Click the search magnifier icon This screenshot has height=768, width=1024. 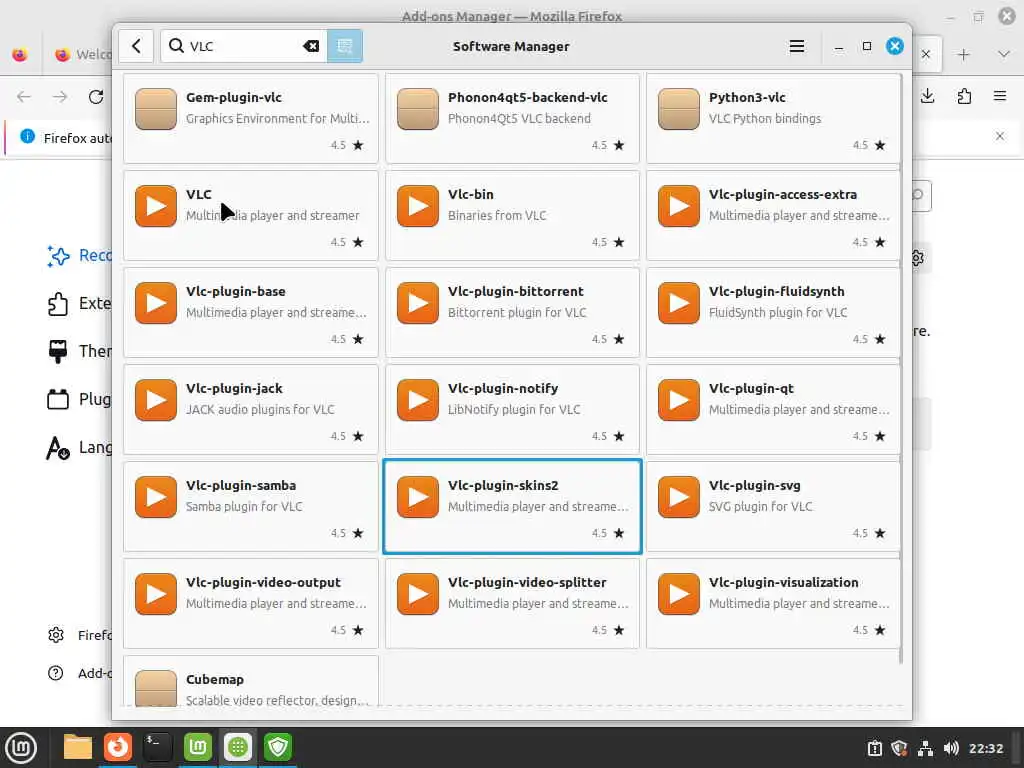176,46
